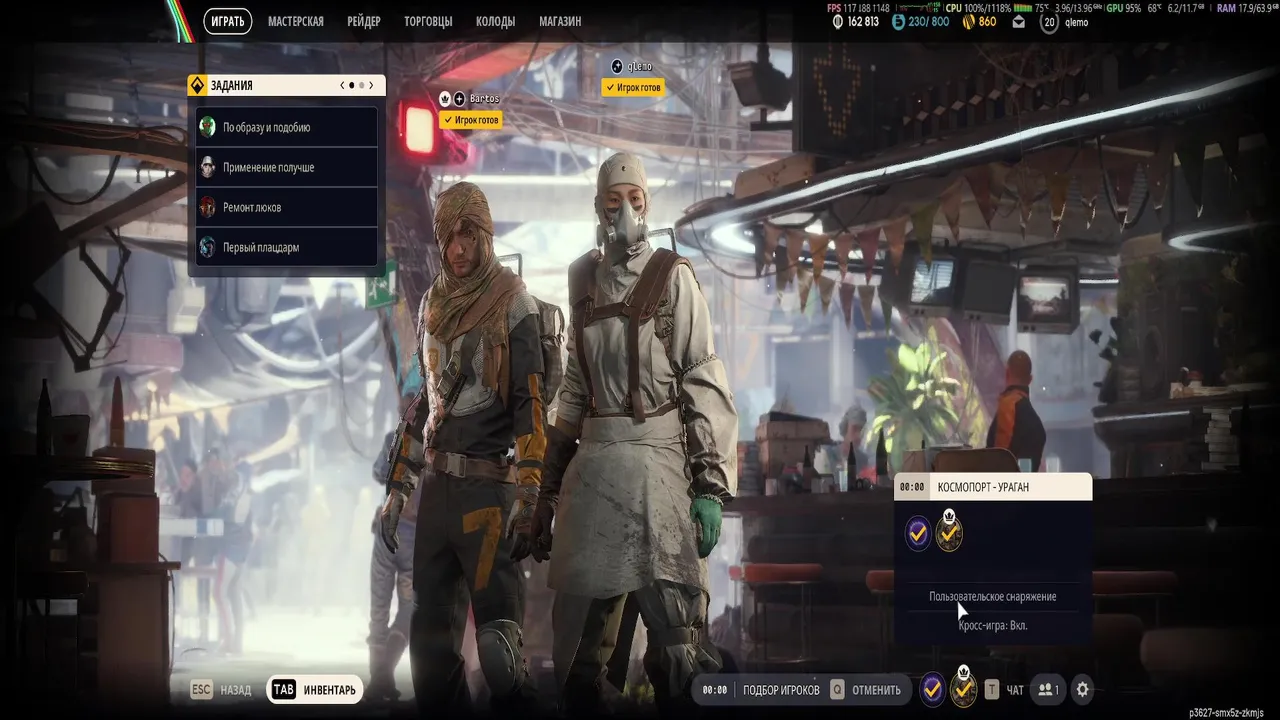The width and height of the screenshot is (1280, 720).
Task: Click crowned ready emblem in bottom bar
Action: pyautogui.click(x=963, y=687)
